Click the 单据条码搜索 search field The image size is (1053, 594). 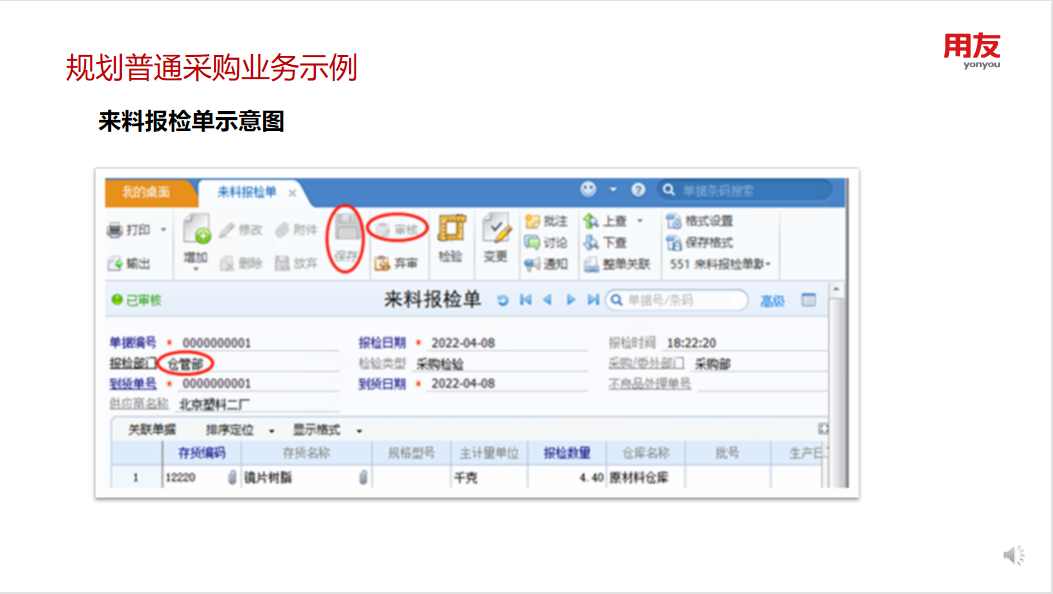745,191
